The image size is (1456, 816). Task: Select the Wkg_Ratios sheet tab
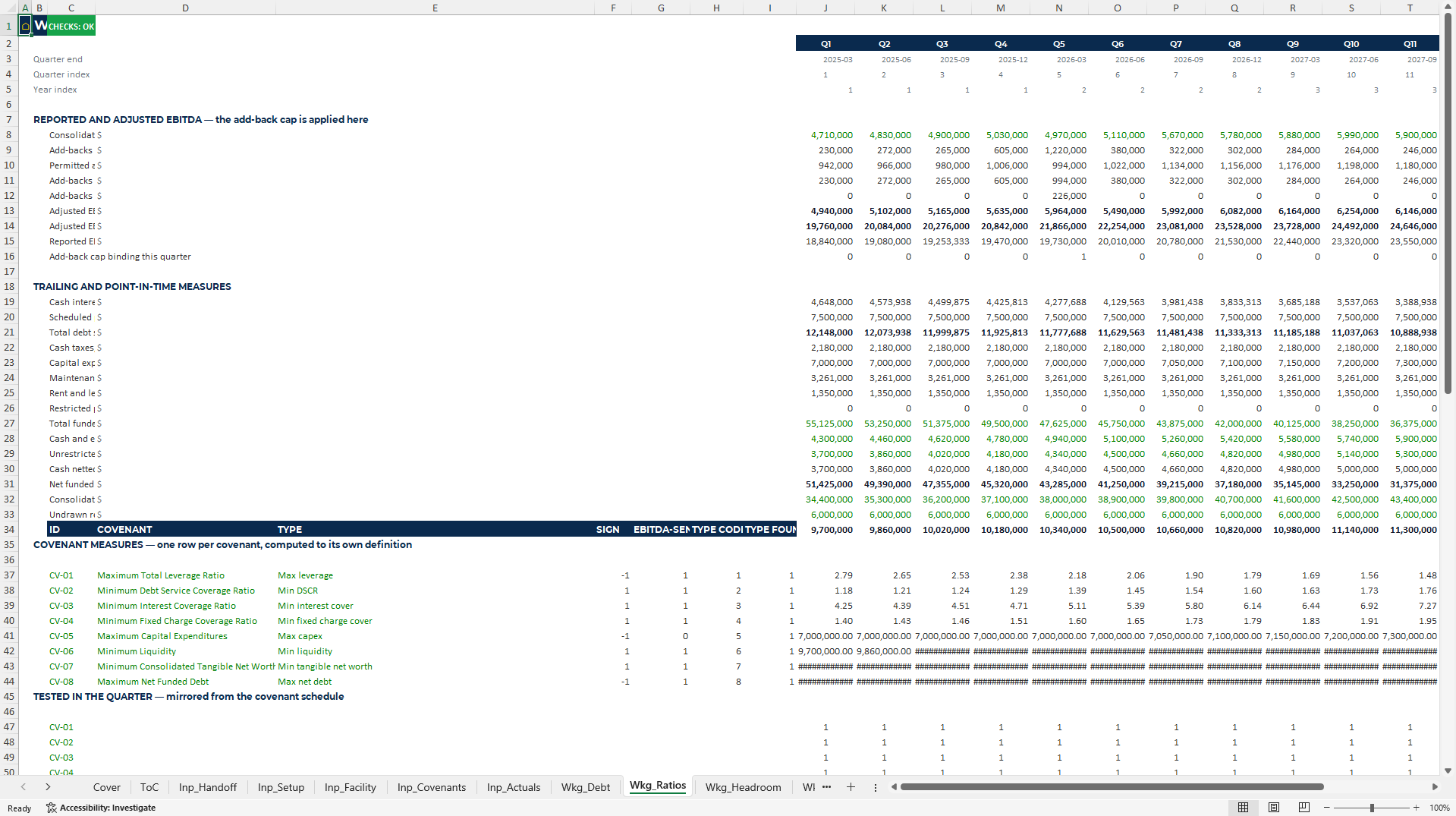[x=658, y=786]
